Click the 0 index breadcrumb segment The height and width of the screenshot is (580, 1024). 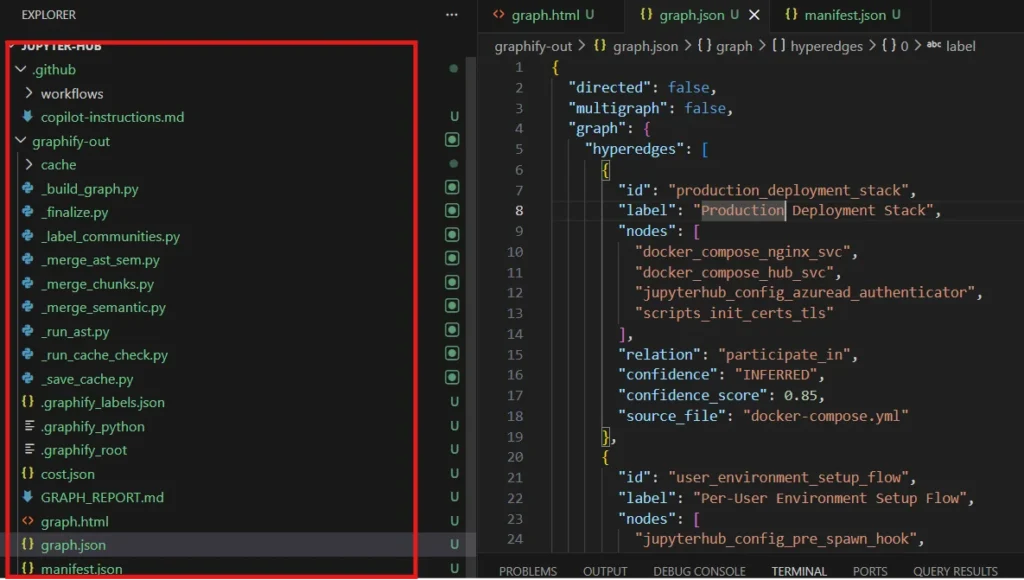click(904, 46)
